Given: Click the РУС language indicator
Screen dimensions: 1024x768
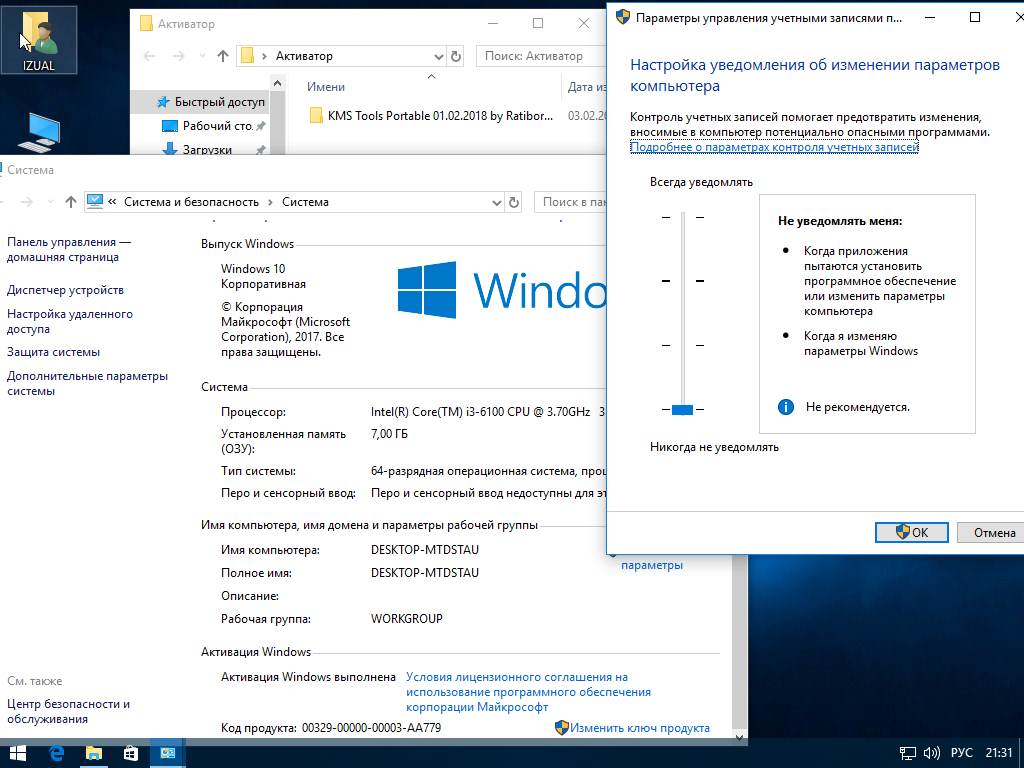Looking at the screenshot, I should pyautogui.click(x=961, y=753).
